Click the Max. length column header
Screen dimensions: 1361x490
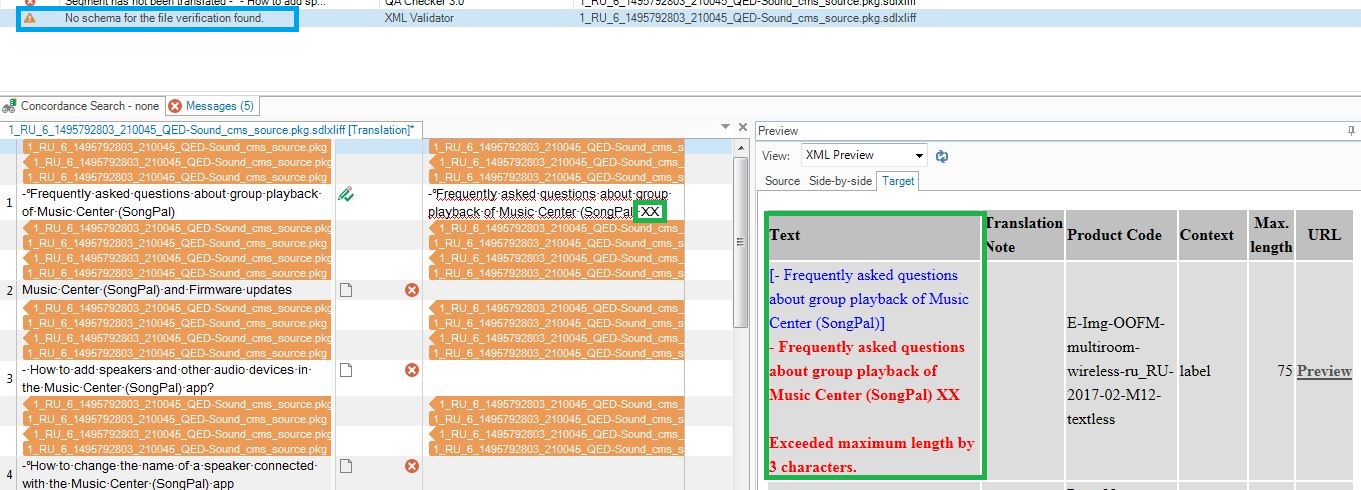coord(1271,235)
